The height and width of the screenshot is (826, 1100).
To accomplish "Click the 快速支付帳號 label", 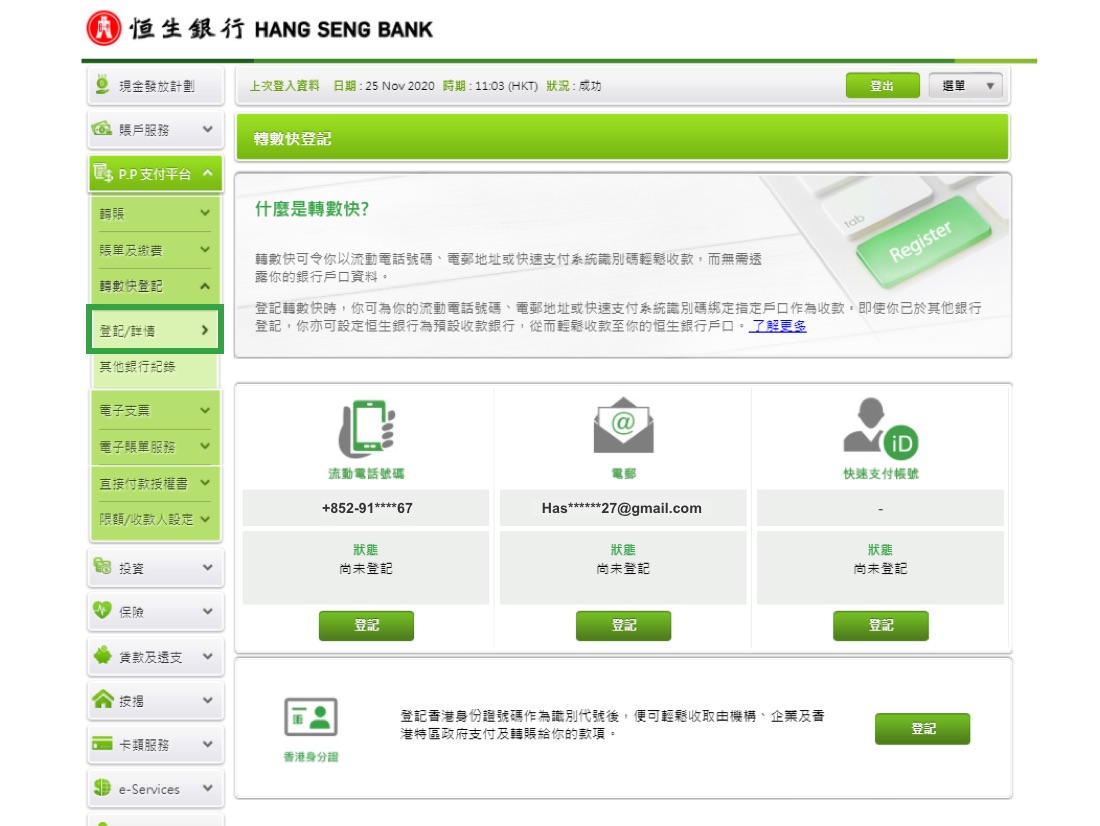I will coord(880,474).
